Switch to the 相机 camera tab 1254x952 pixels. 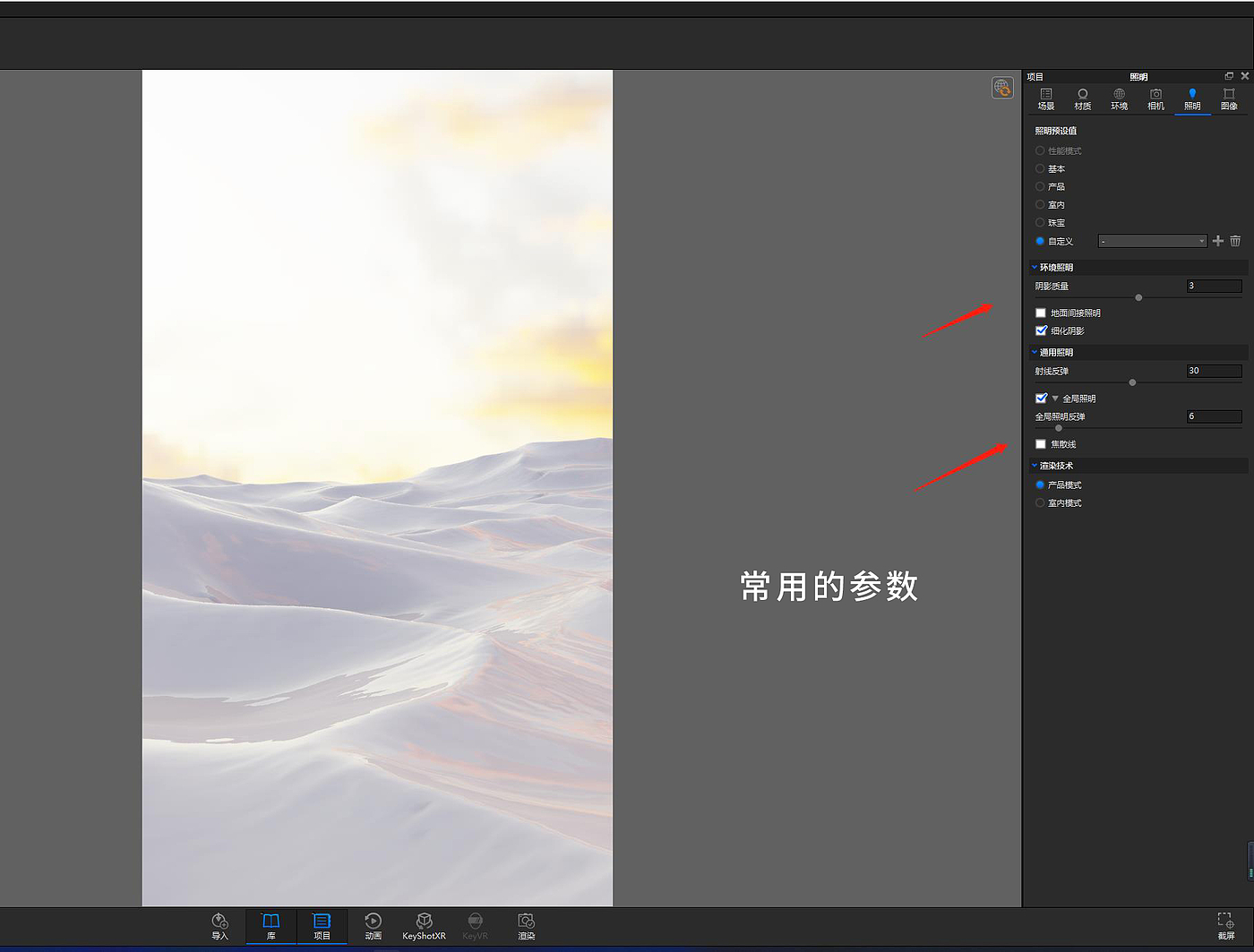click(x=1156, y=99)
